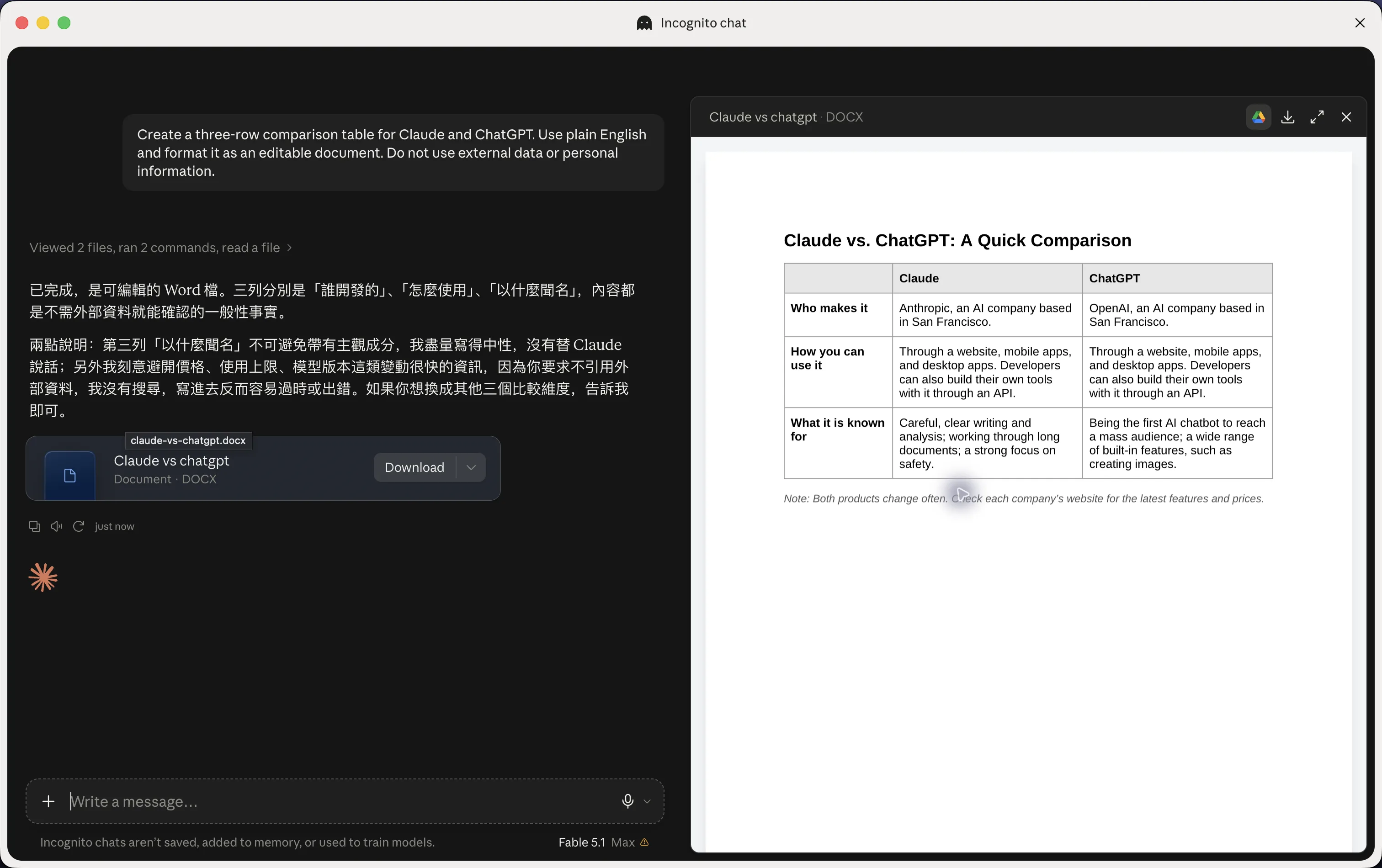Click the 'Anthropic, an AI company' cell
The width and height of the screenshot is (1382, 868).
(987, 315)
